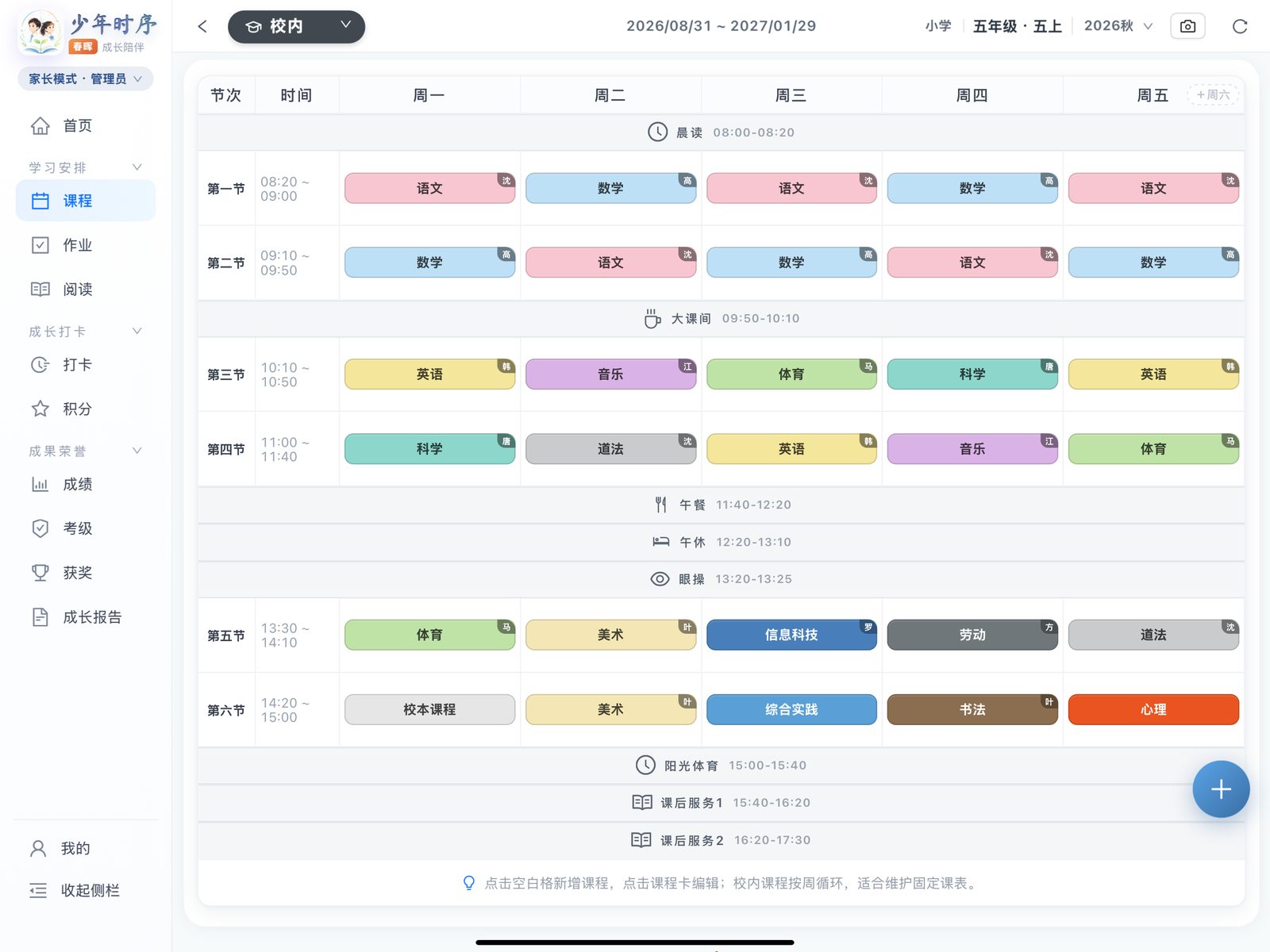This screenshot has width=1270, height=952.
Task: Click the 午餐 11:40-12:20 row
Action: 721,505
